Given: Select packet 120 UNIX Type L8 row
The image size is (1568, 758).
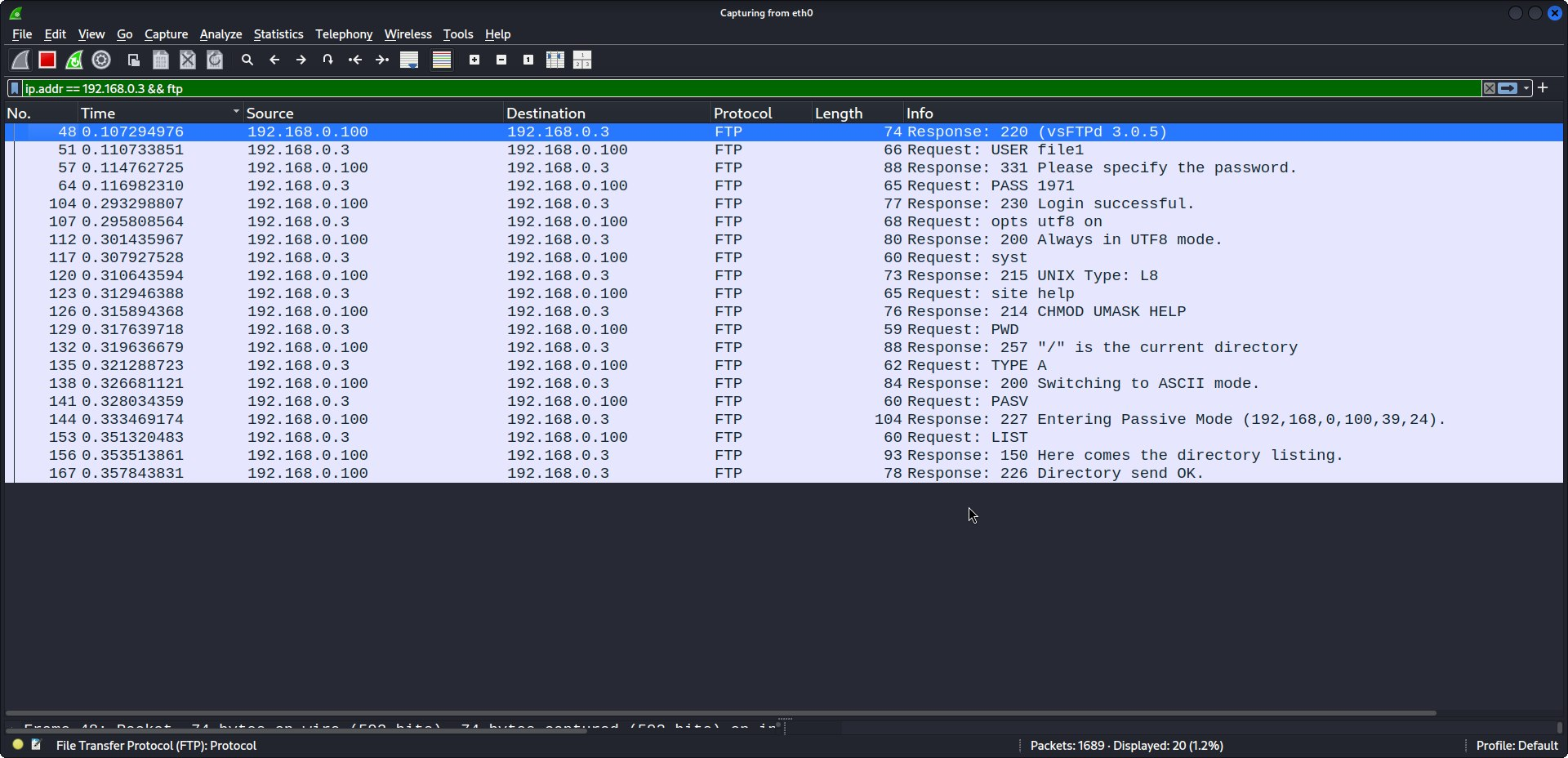Looking at the screenshot, I should pyautogui.click(x=784, y=275).
